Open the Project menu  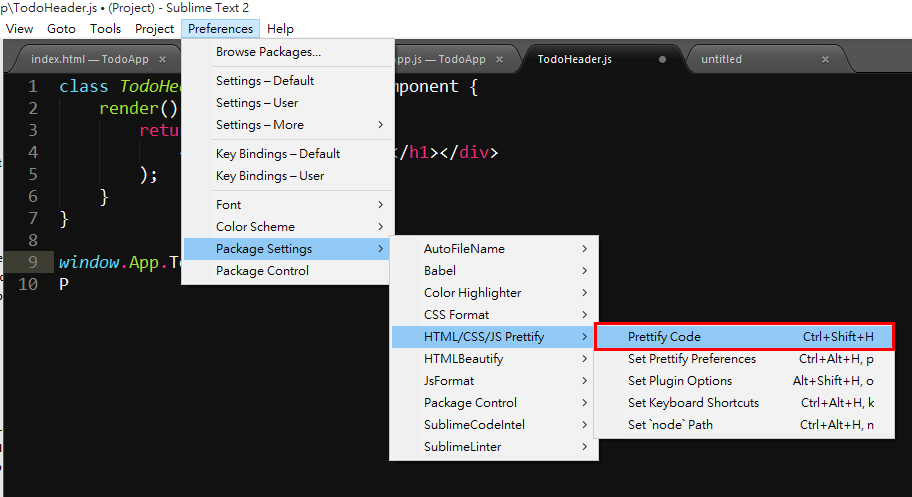pos(154,29)
